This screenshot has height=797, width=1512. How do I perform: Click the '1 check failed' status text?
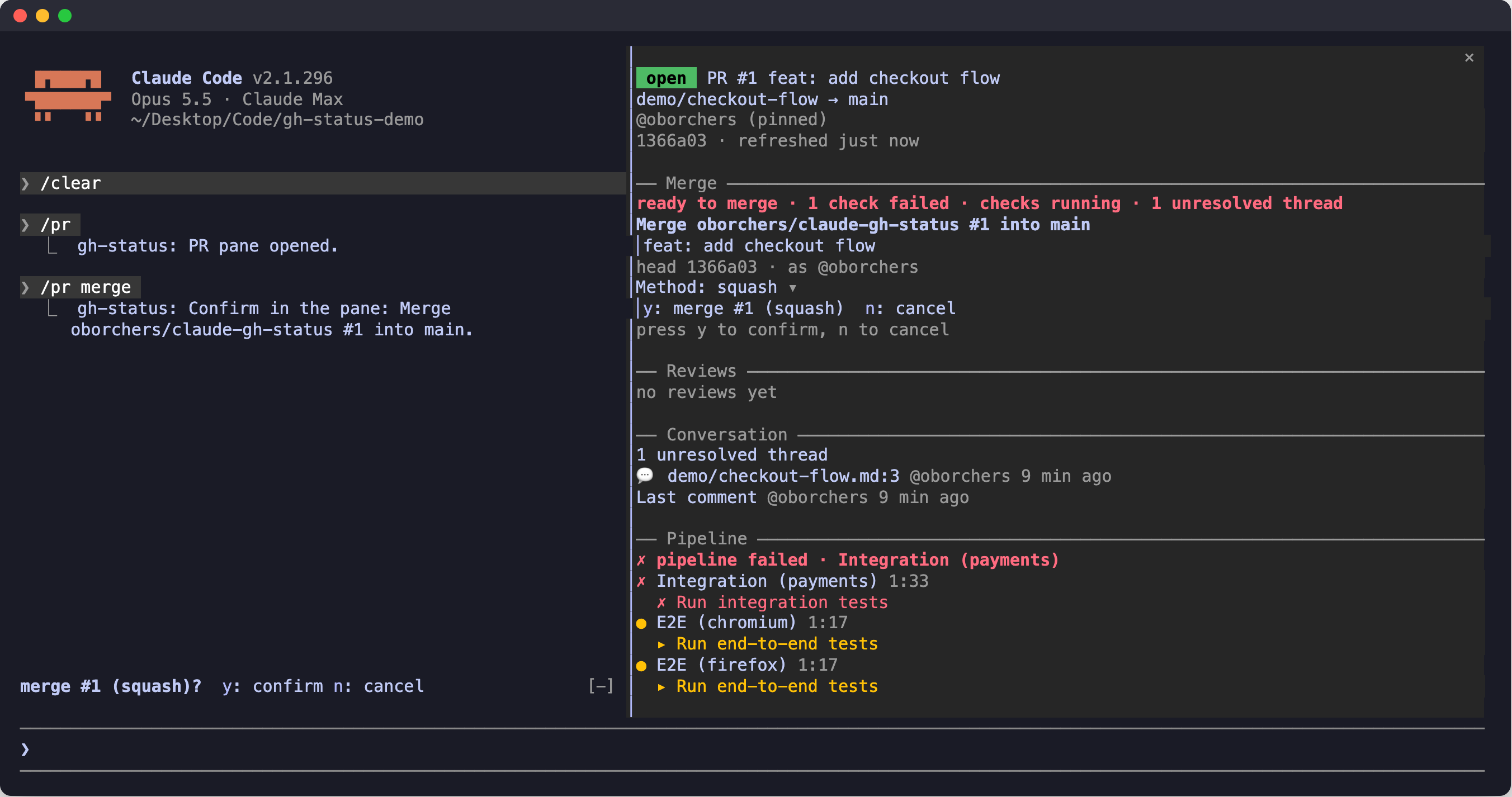click(x=878, y=203)
